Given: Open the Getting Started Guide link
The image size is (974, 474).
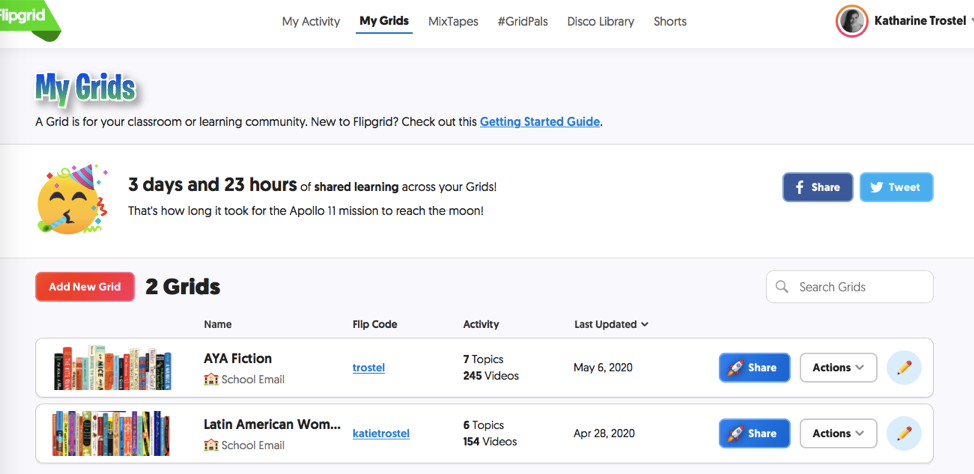Looking at the screenshot, I should (540, 122).
